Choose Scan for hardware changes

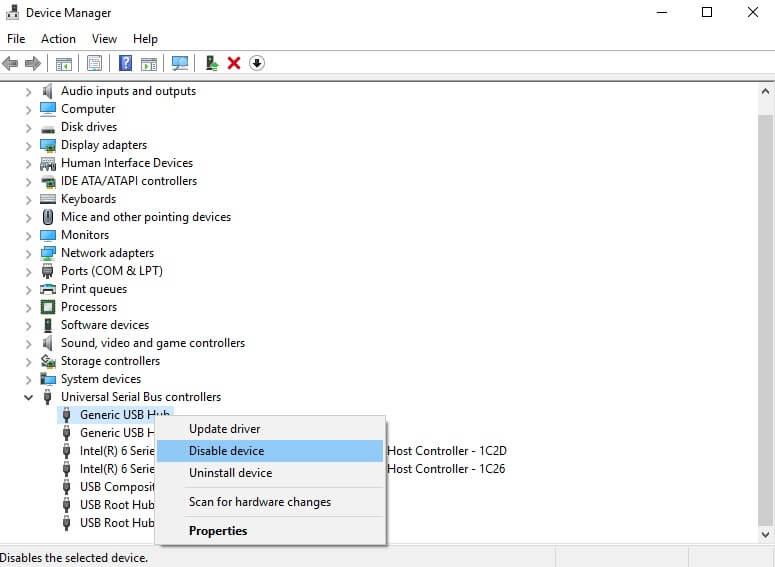(270, 502)
